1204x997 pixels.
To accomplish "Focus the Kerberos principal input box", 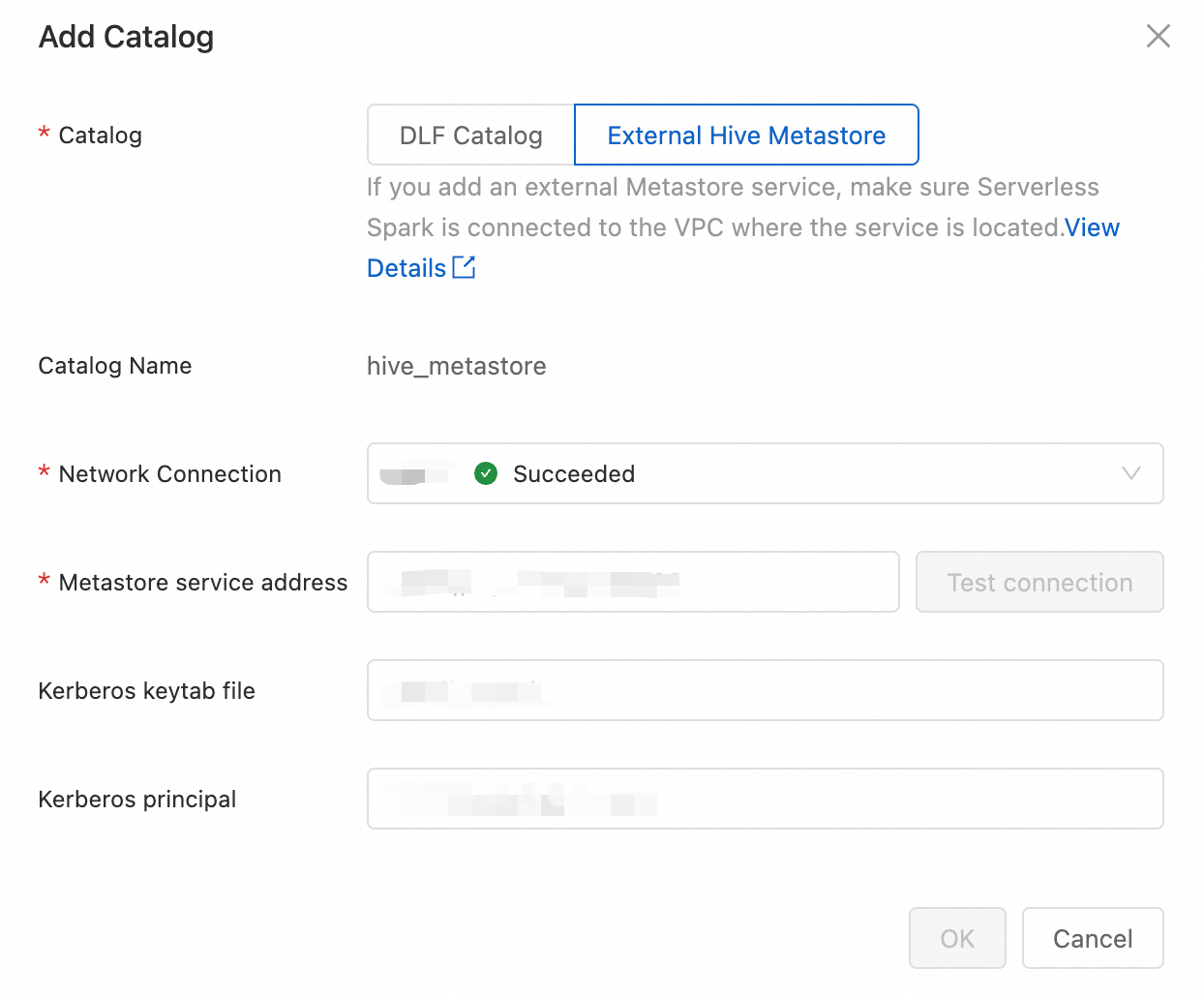I will pos(765,799).
